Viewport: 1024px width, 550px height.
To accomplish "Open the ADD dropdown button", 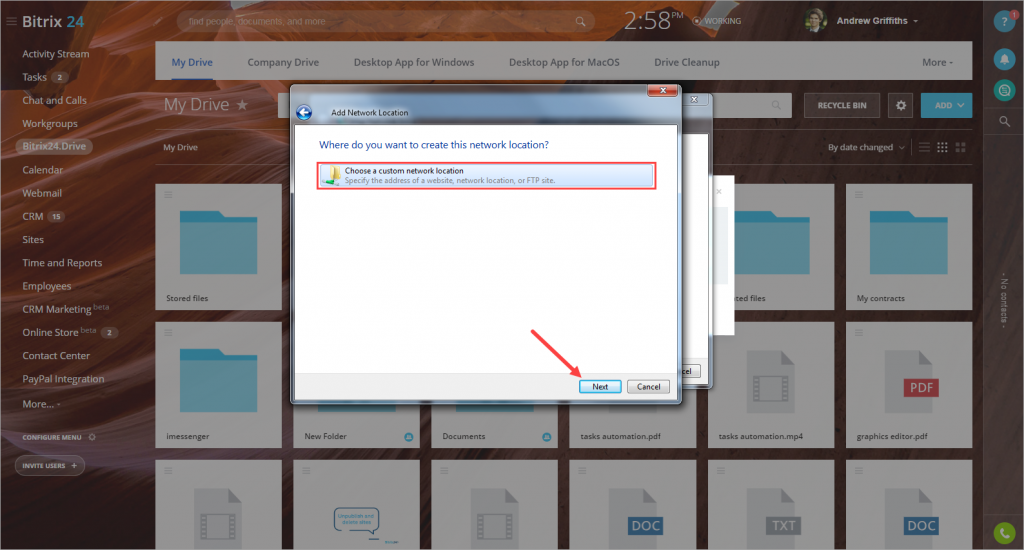I will [946, 105].
